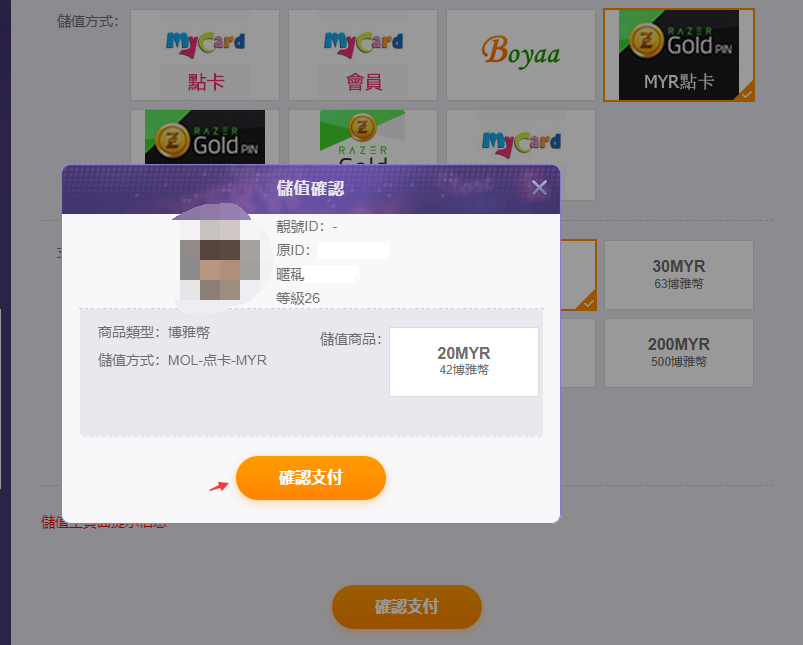The height and width of the screenshot is (645, 803).
Task: Choose Boyaa payment method
Action: pos(521,55)
